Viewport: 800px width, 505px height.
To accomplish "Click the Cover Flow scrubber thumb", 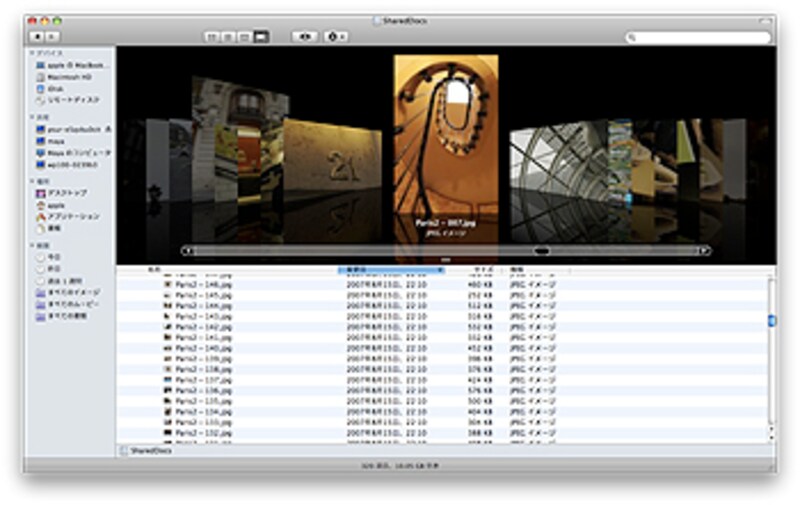I will click(541, 250).
